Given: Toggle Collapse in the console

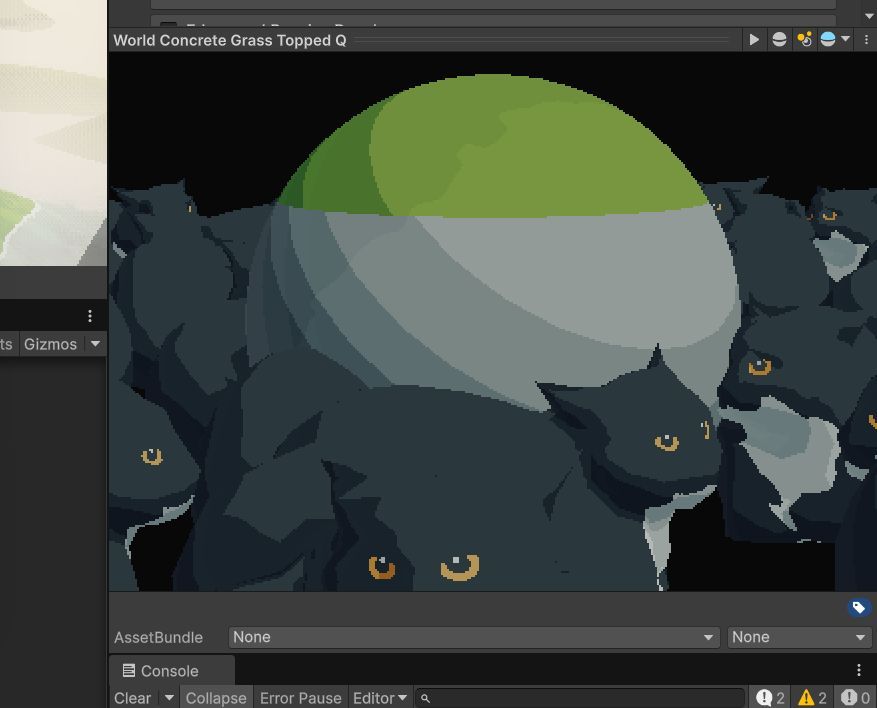Looking at the screenshot, I should coord(216,698).
